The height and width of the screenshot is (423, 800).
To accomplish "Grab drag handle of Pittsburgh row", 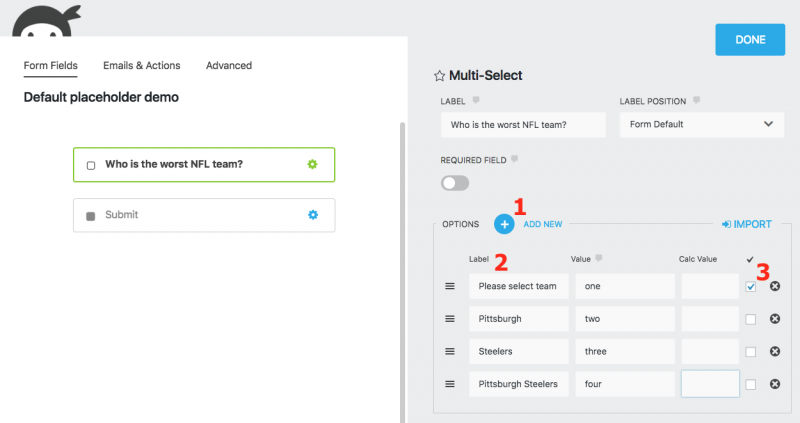I will pos(449,319).
